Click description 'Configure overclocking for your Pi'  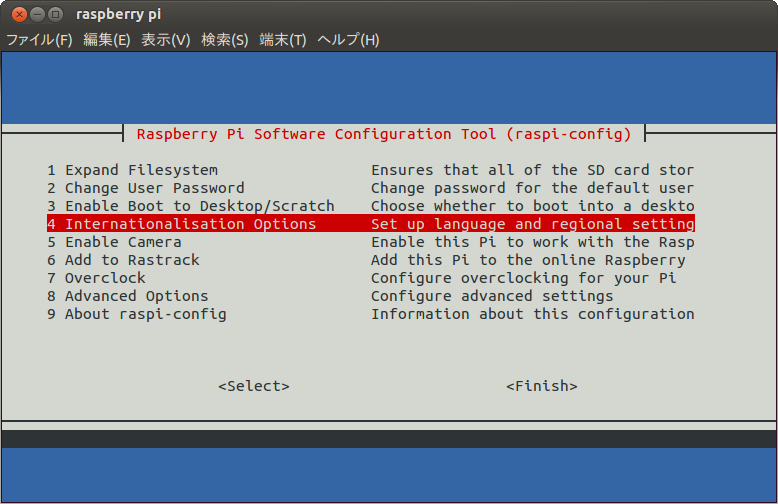pyautogui.click(x=523, y=278)
